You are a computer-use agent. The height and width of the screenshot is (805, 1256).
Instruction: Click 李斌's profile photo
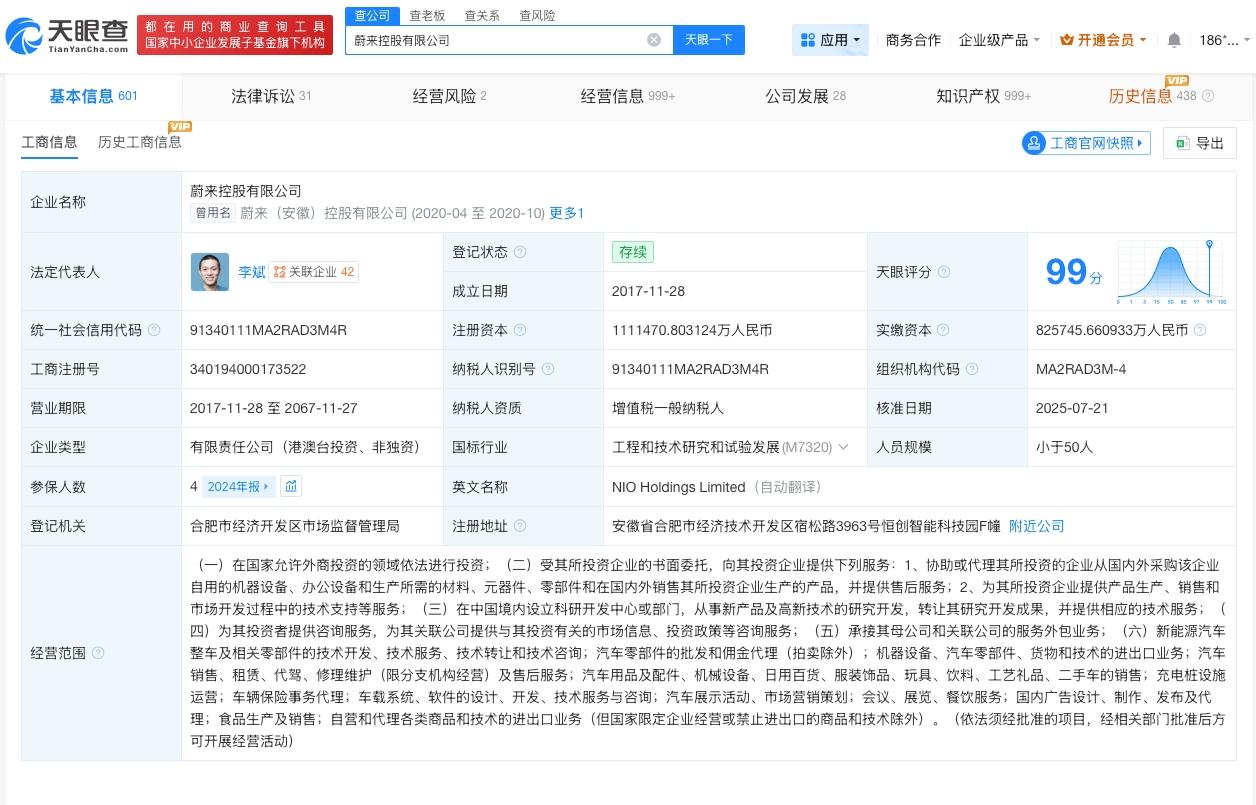tap(210, 272)
